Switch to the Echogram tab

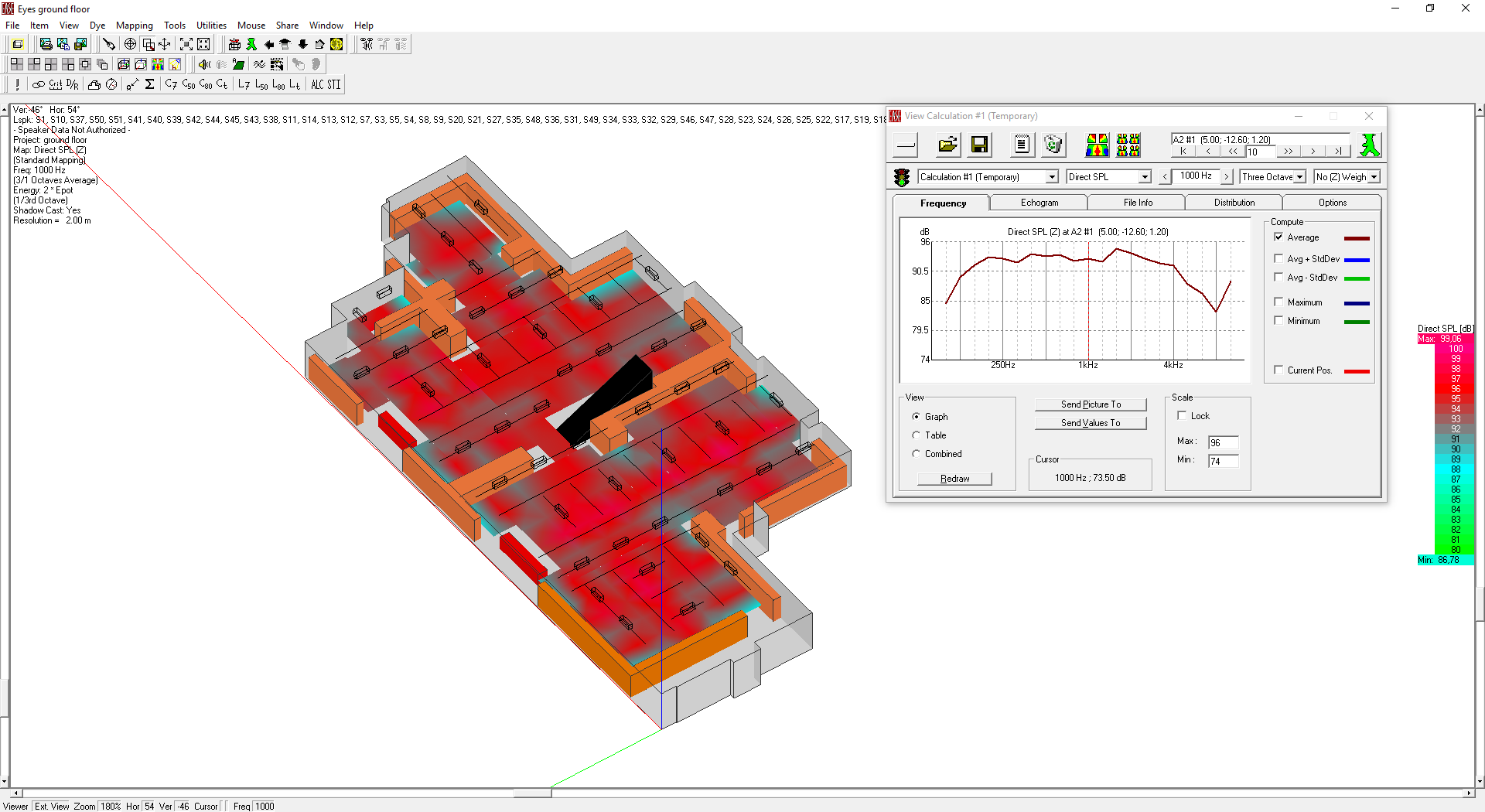tap(1039, 203)
